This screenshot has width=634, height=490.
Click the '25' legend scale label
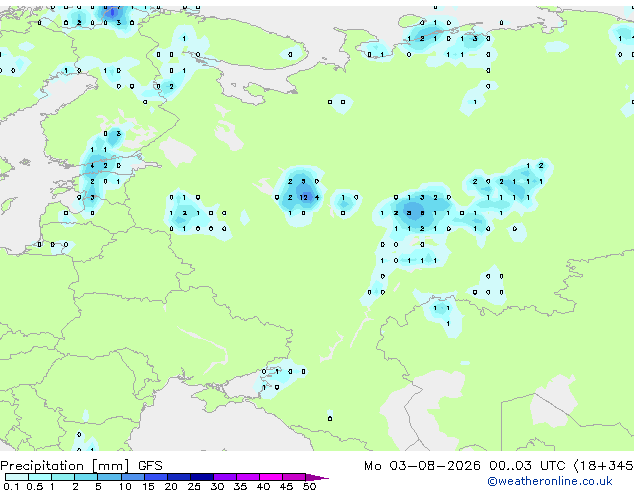pyautogui.click(x=194, y=486)
